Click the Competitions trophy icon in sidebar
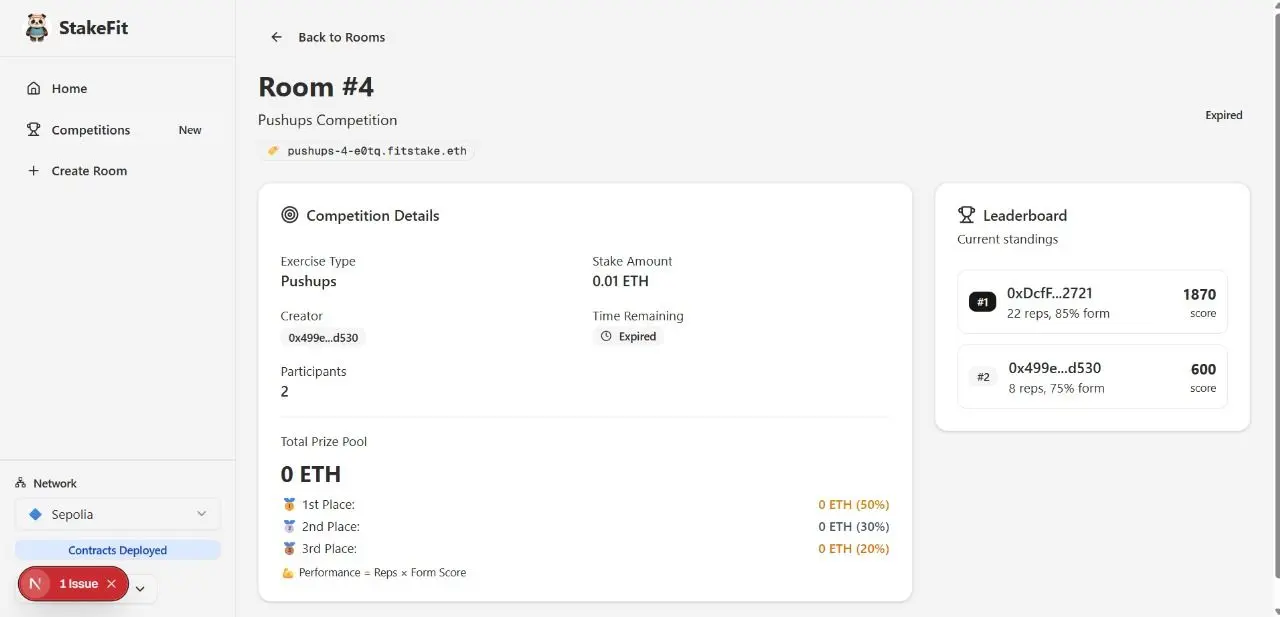This screenshot has height=617, width=1280. 34,130
